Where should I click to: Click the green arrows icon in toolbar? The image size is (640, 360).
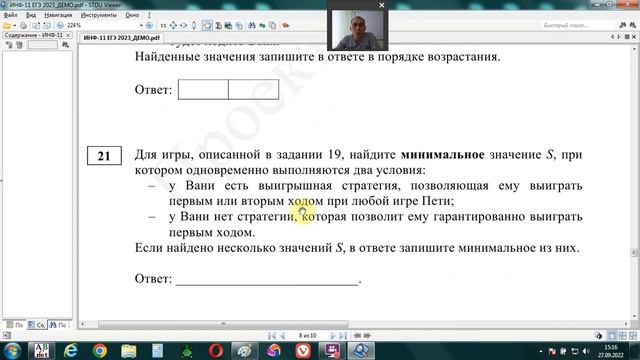[x=262, y=25]
